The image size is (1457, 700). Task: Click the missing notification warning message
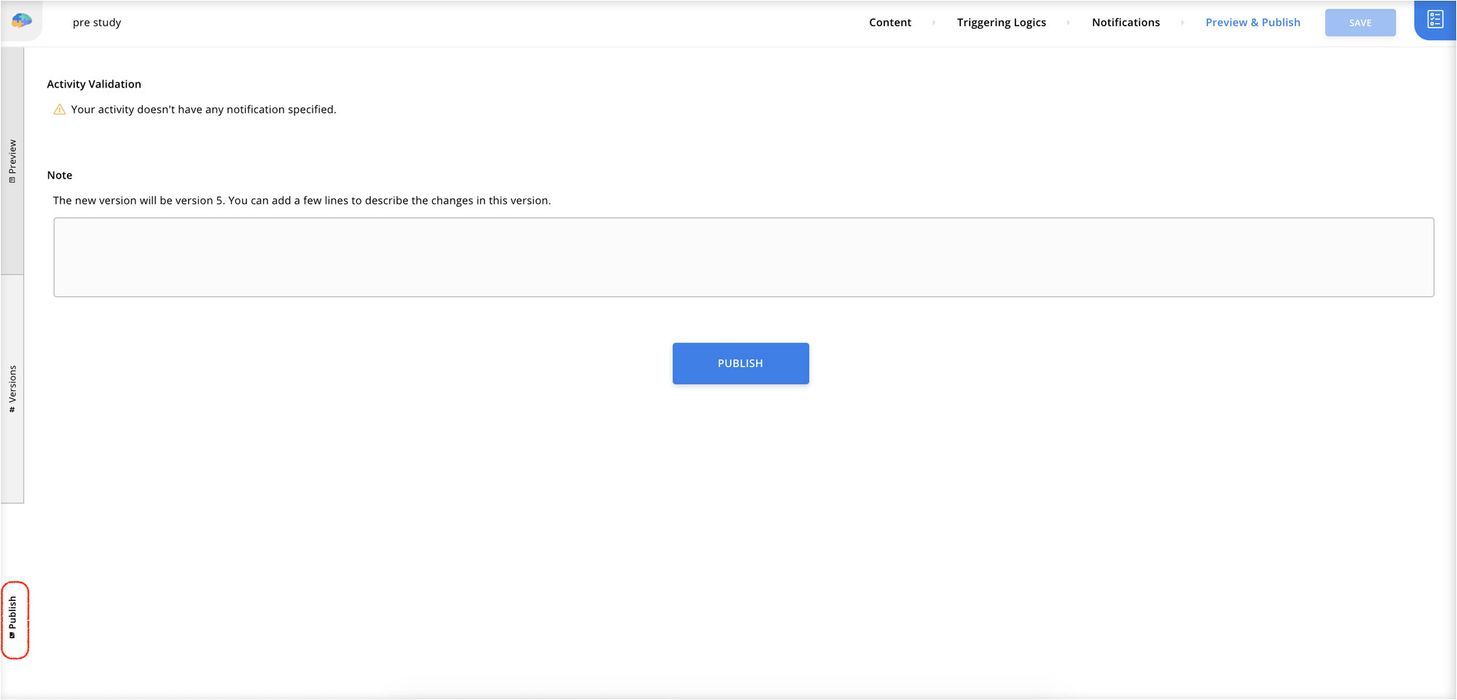tap(203, 110)
